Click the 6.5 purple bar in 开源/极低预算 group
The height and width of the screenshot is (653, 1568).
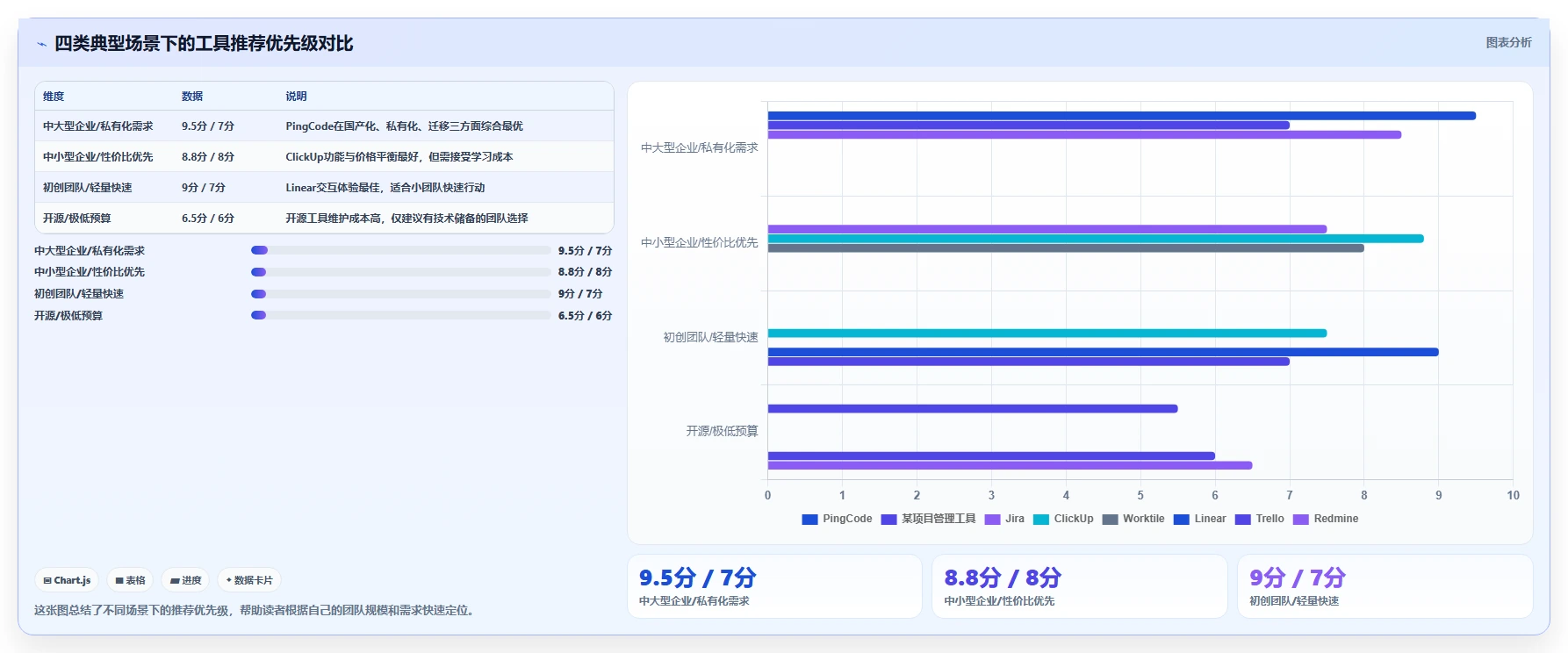(1011, 465)
